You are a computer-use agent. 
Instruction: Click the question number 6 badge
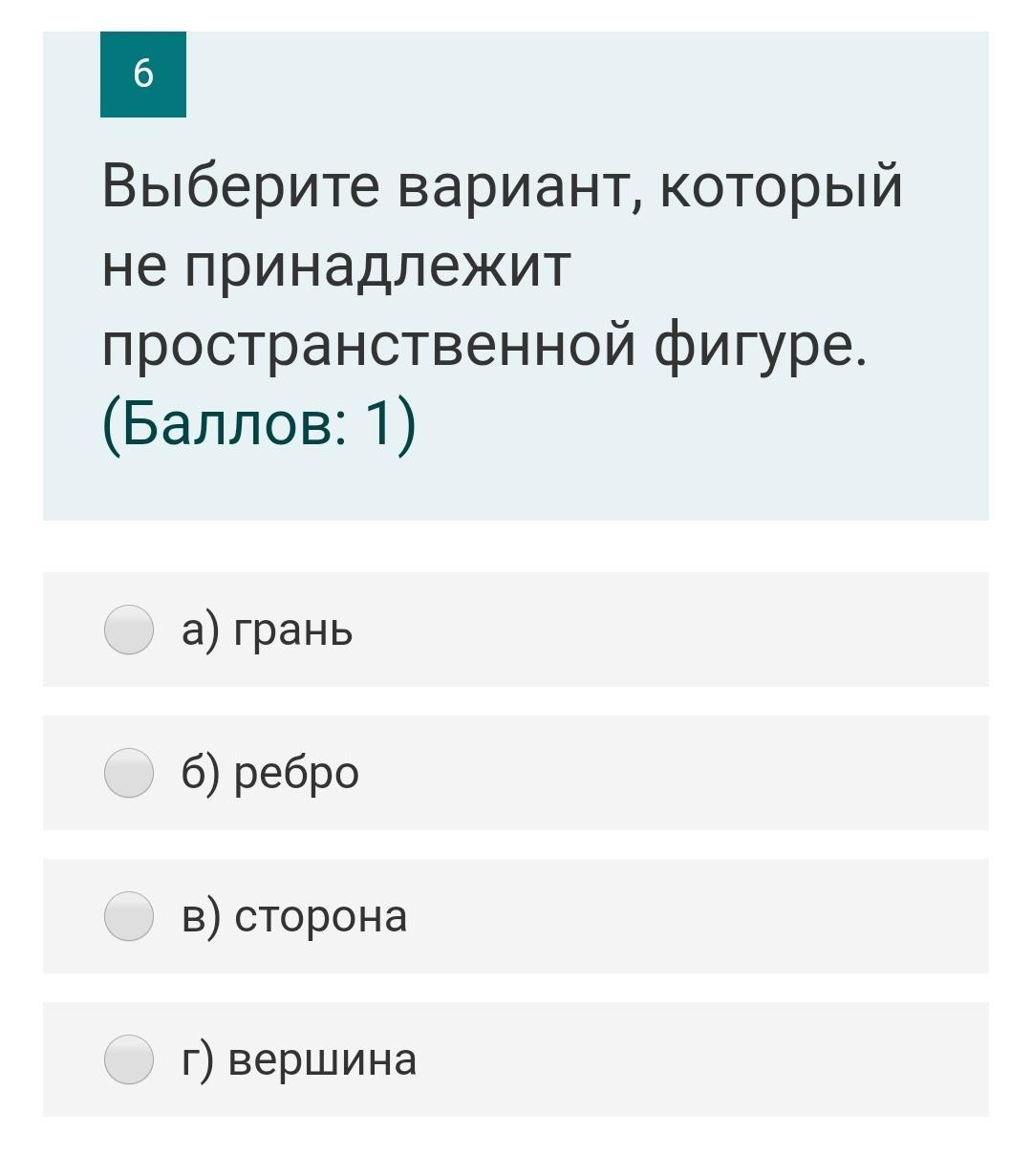[143, 75]
